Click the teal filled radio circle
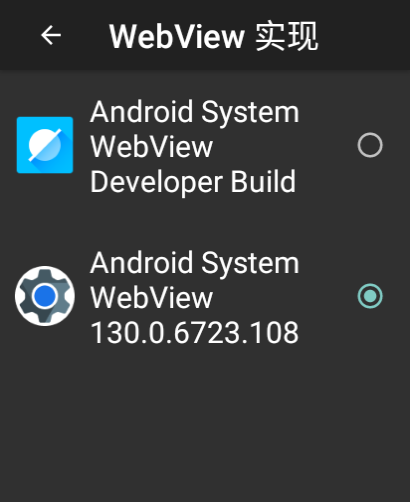 370,296
